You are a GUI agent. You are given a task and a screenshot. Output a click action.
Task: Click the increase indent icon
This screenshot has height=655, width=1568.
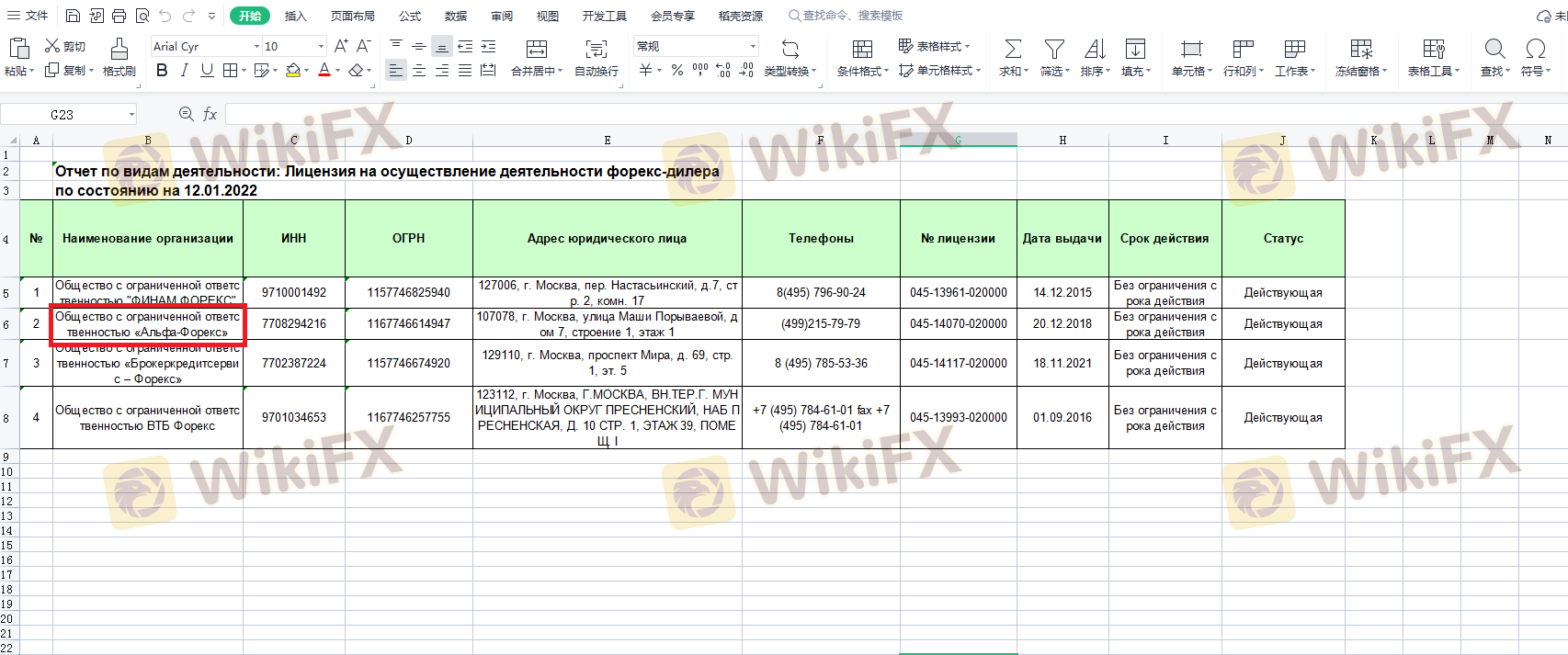tap(488, 46)
